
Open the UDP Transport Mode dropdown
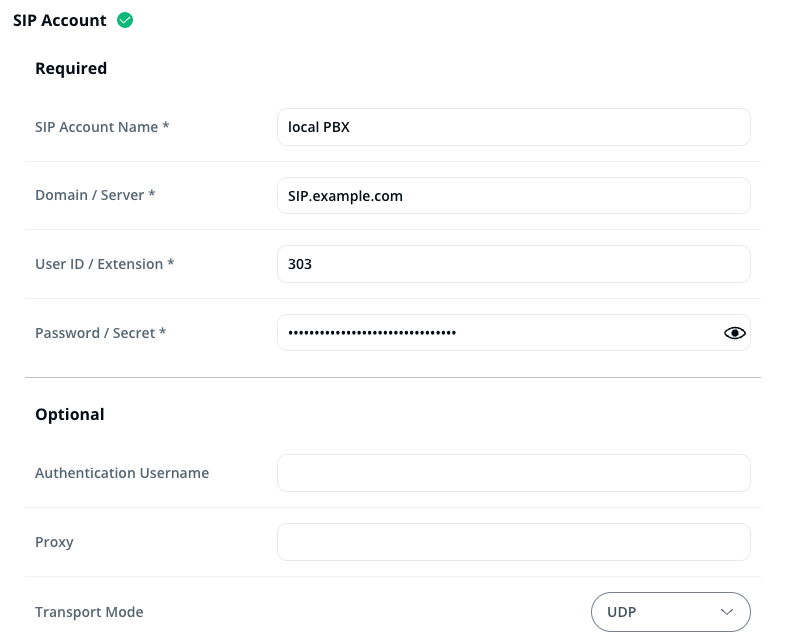point(670,612)
